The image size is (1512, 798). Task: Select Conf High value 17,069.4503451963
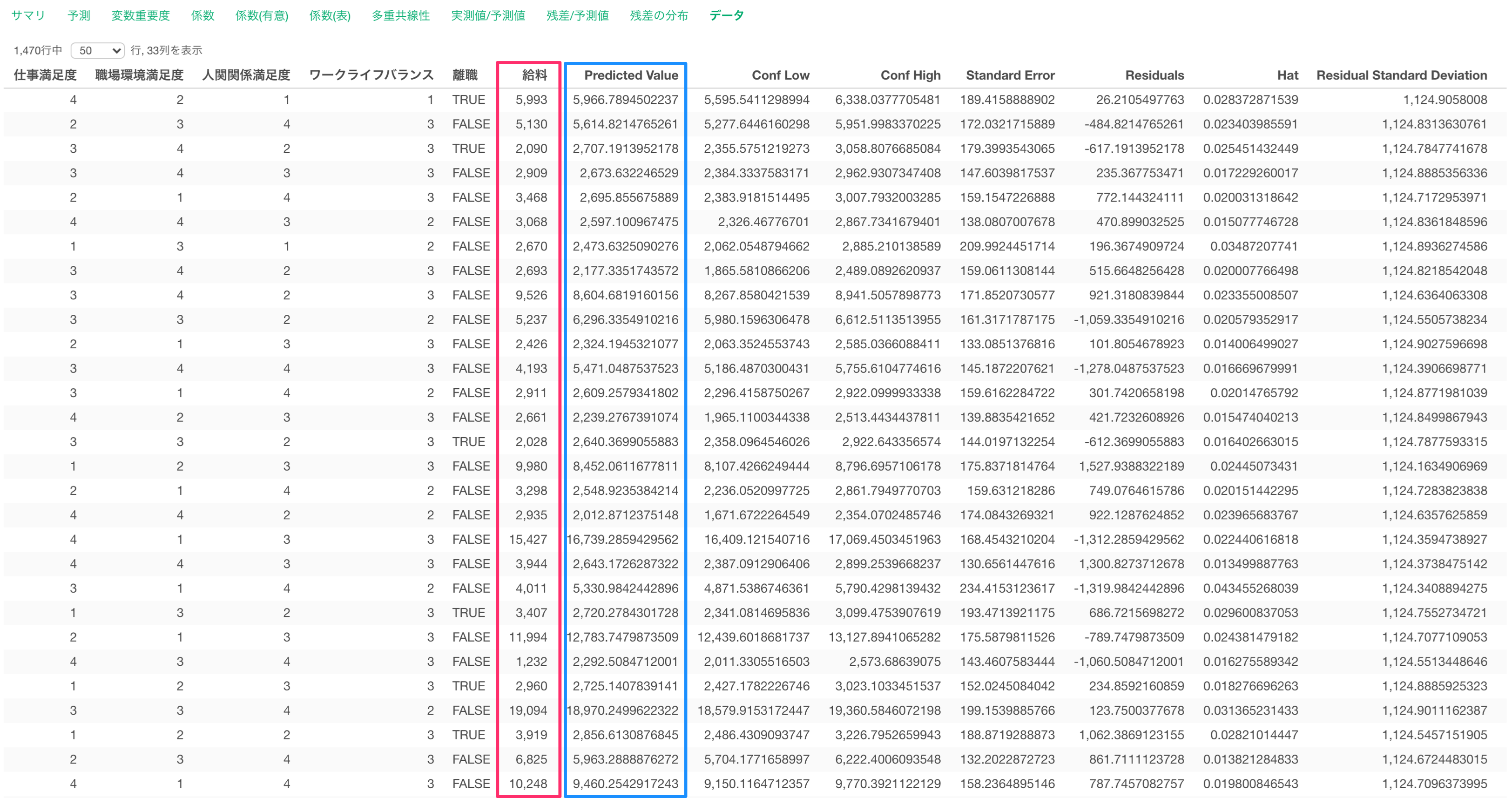point(884,539)
